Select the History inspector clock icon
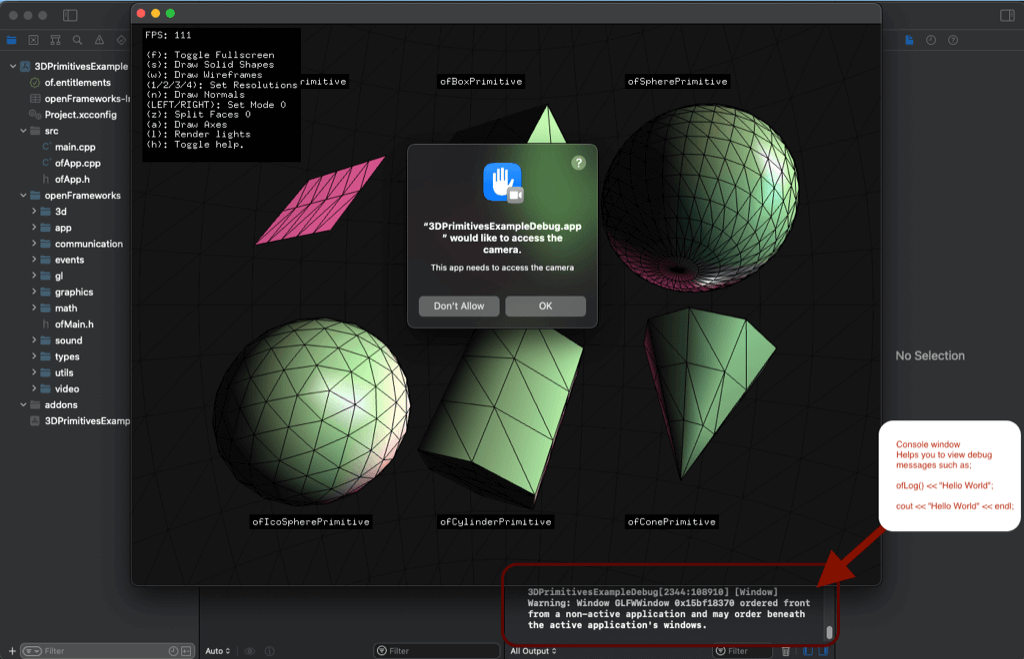This screenshot has width=1024, height=659. click(931, 40)
